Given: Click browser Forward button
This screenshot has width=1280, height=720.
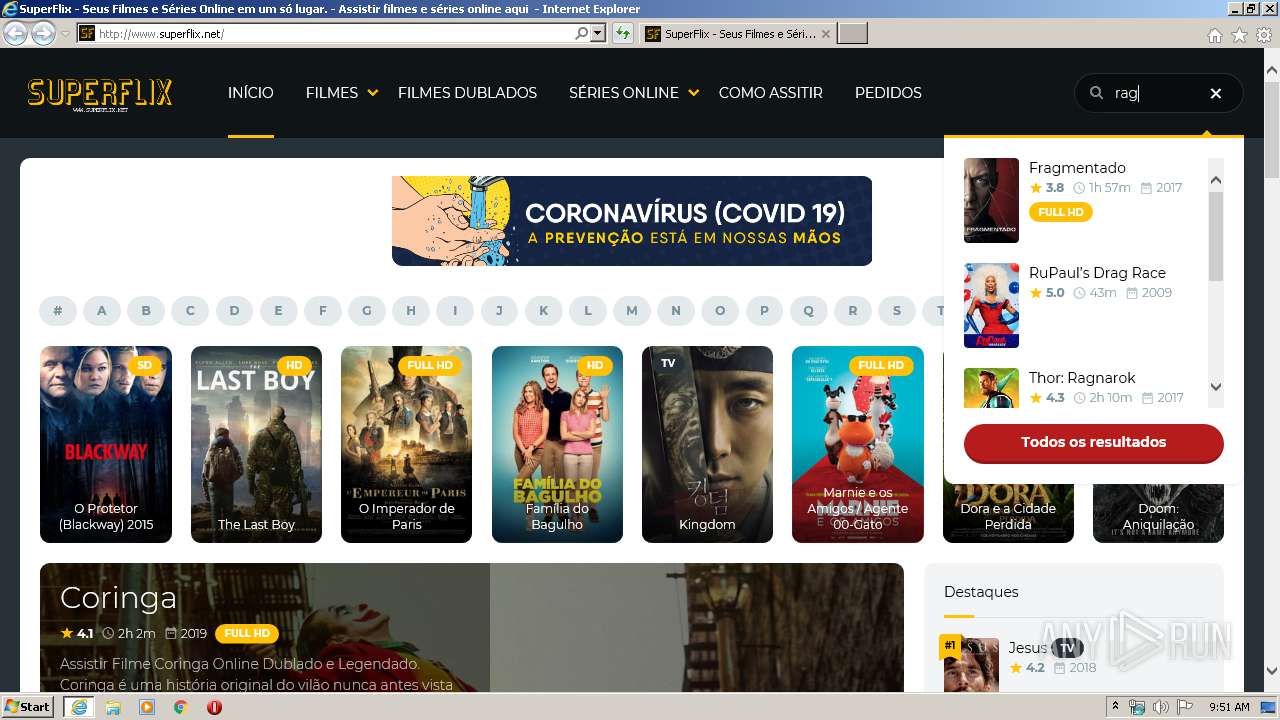Looking at the screenshot, I should point(43,33).
